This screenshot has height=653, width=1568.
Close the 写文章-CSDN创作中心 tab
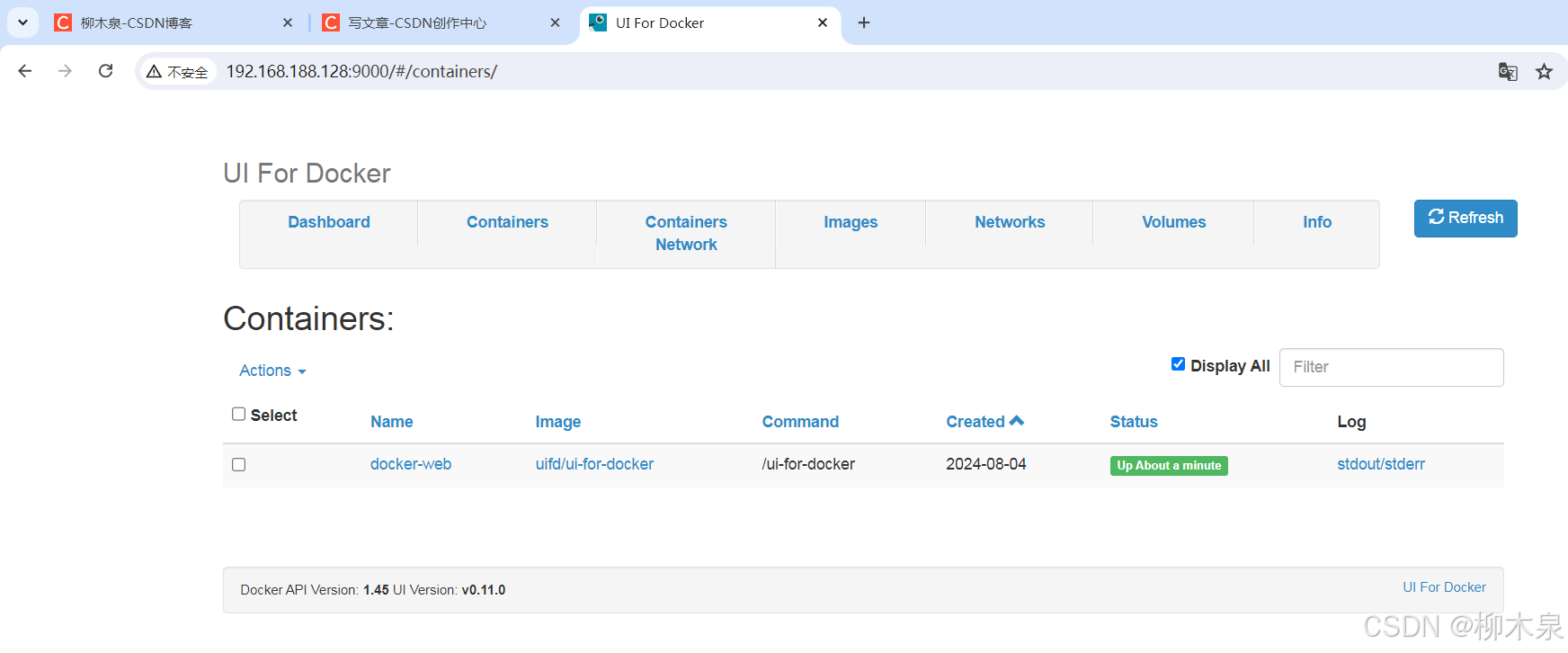555,22
